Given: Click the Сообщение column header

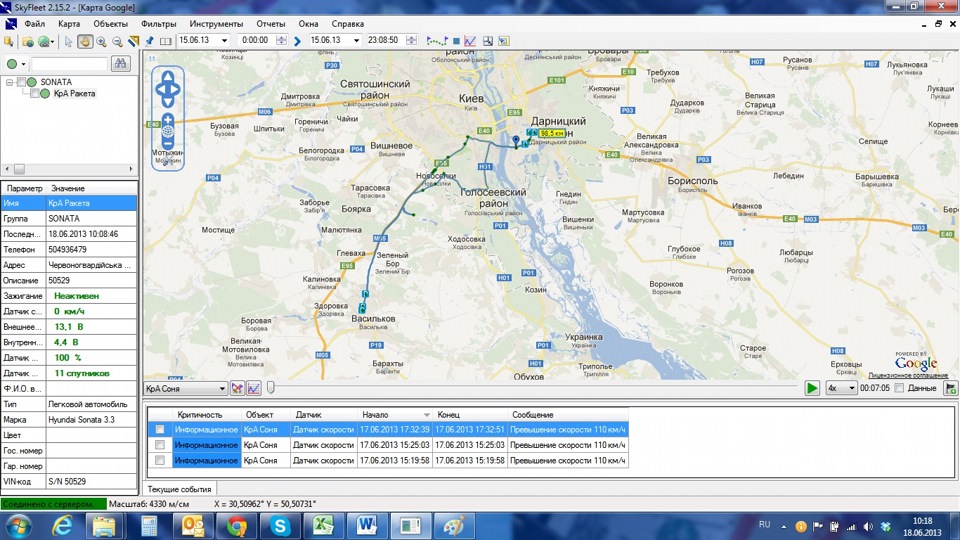Looking at the screenshot, I should pos(568,414).
